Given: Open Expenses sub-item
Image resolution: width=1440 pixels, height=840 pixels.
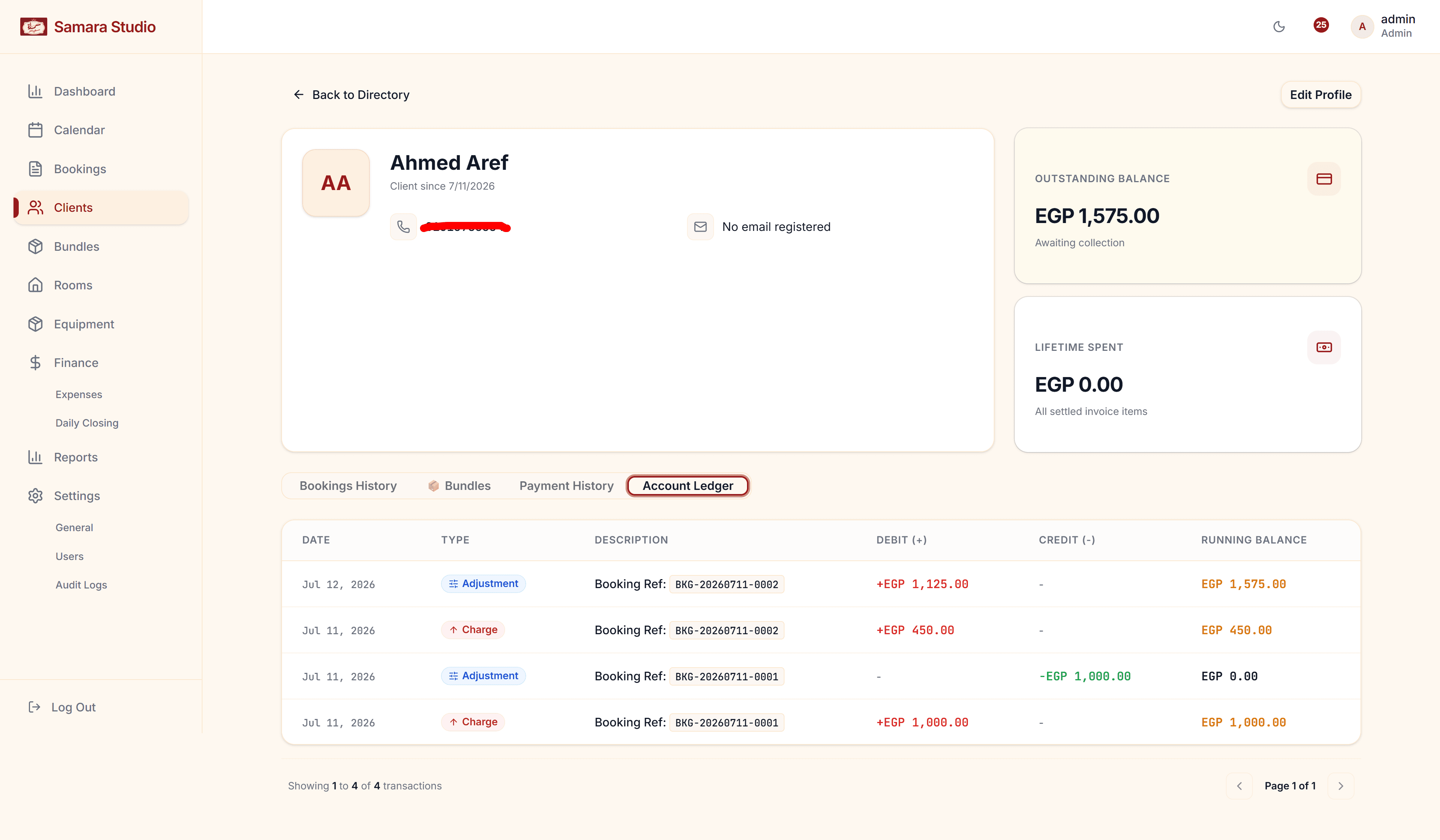Looking at the screenshot, I should tap(79, 395).
